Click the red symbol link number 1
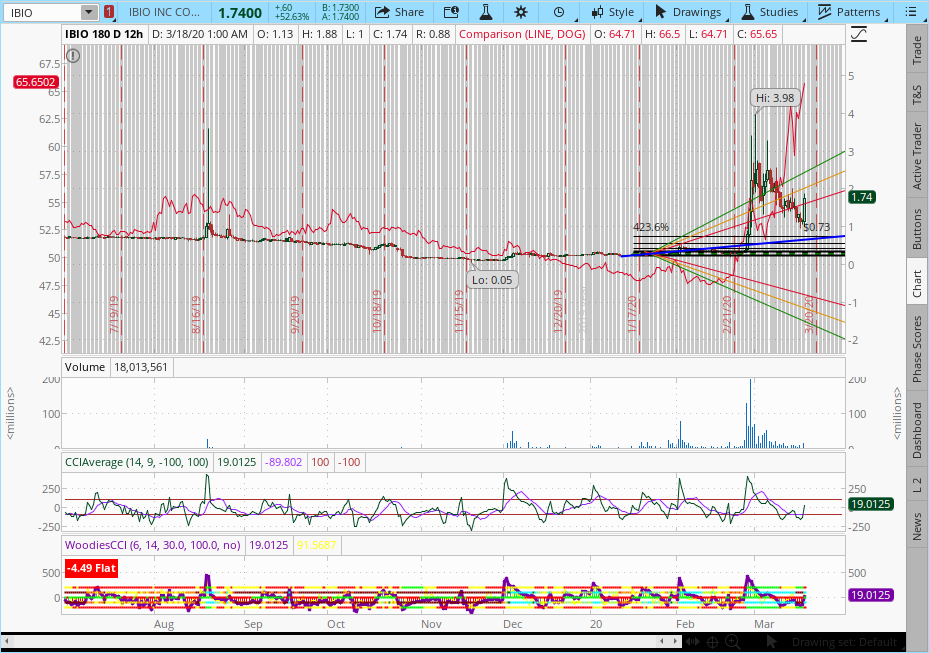Image resolution: width=929 pixels, height=653 pixels. point(109,12)
